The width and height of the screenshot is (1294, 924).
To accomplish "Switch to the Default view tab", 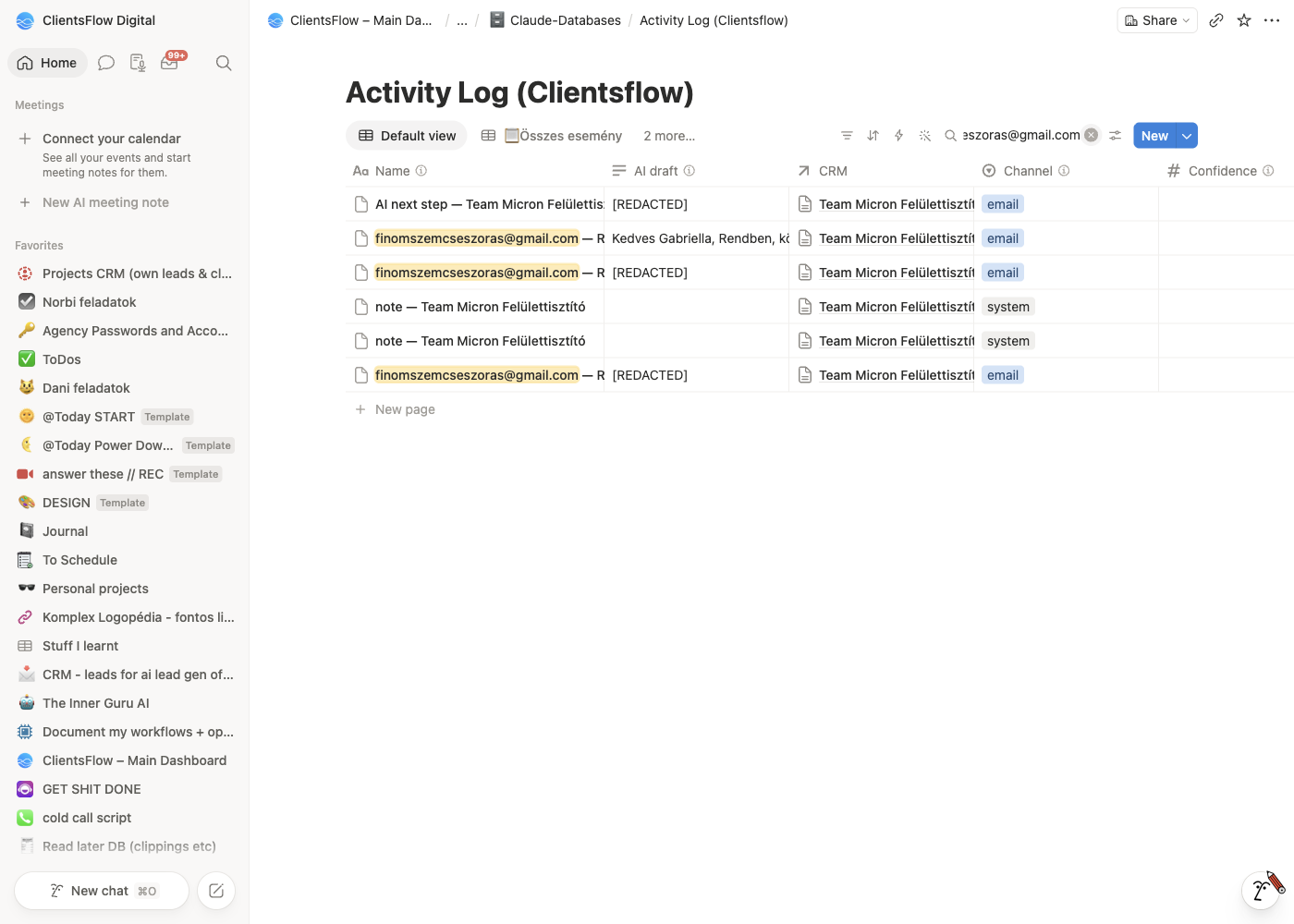I will pyautogui.click(x=407, y=136).
